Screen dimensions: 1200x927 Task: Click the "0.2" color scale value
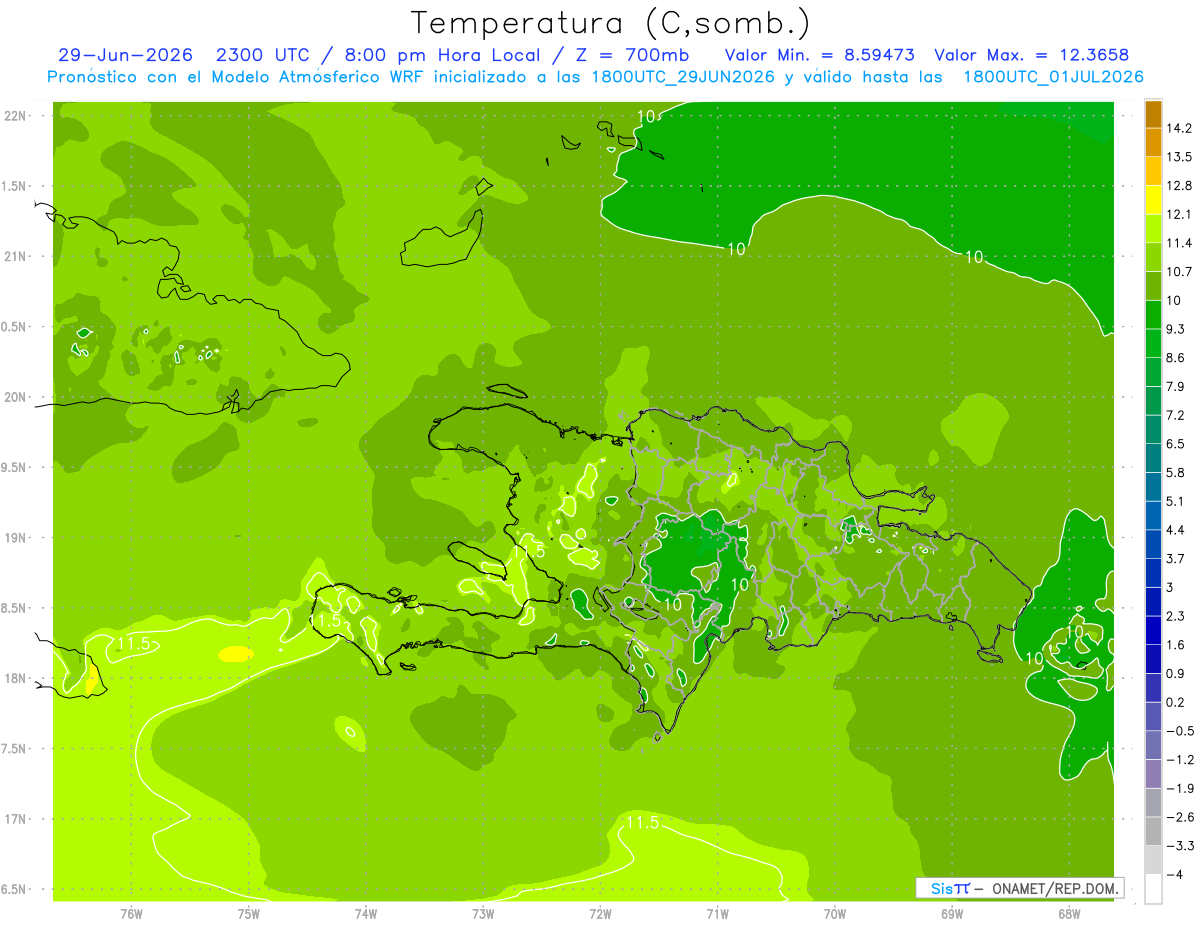1176,702
